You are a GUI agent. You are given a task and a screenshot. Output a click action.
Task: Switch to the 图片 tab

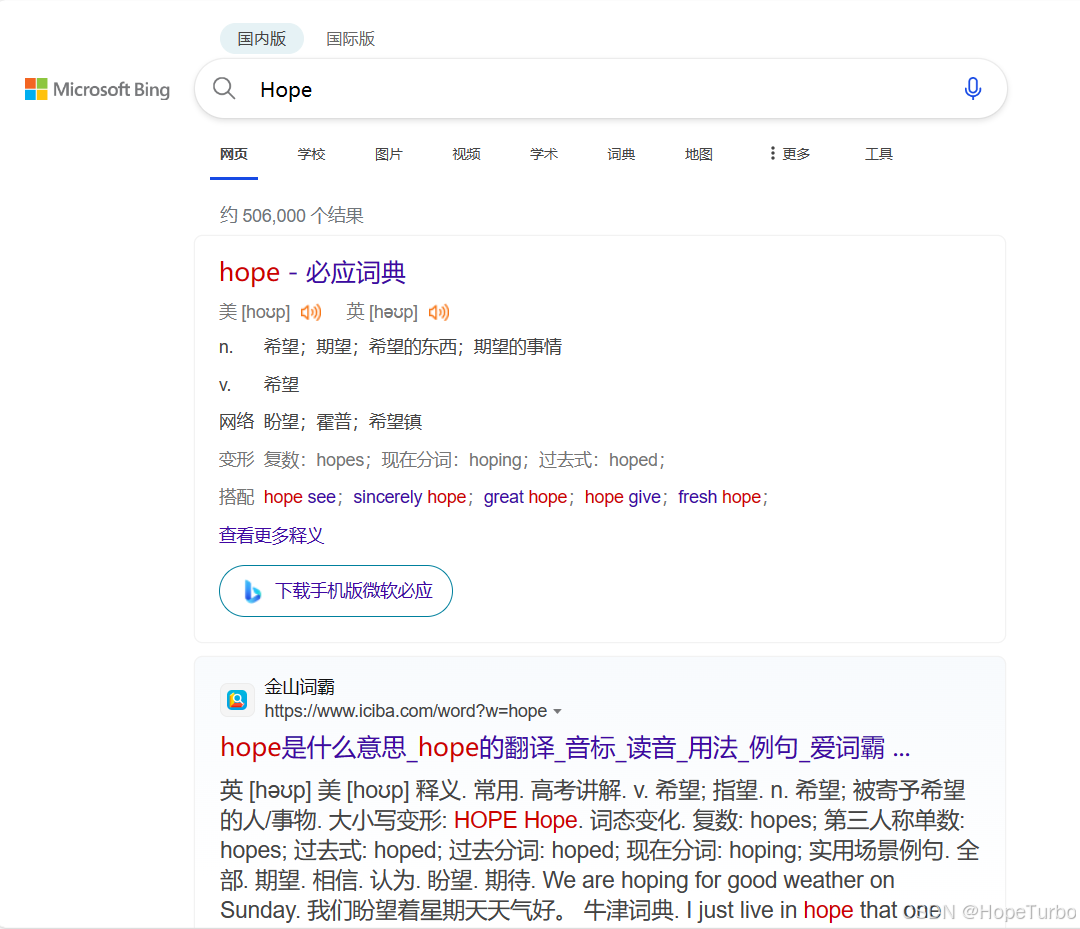[388, 153]
